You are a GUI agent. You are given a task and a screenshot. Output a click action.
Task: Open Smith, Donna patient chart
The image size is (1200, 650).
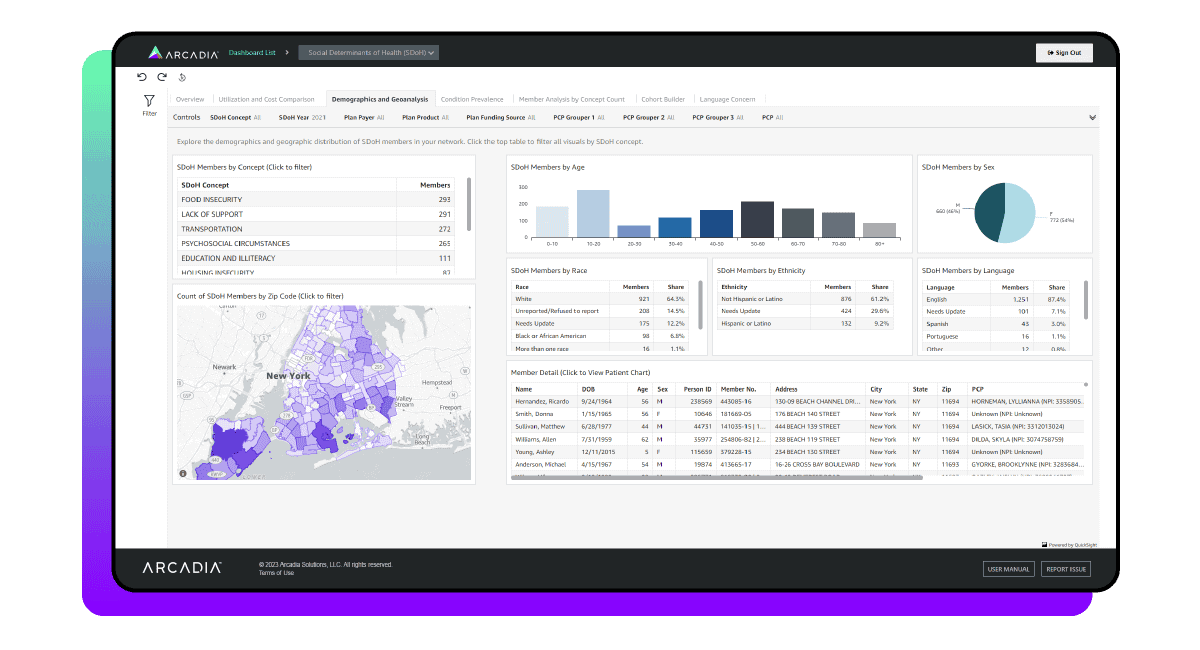pos(798,414)
